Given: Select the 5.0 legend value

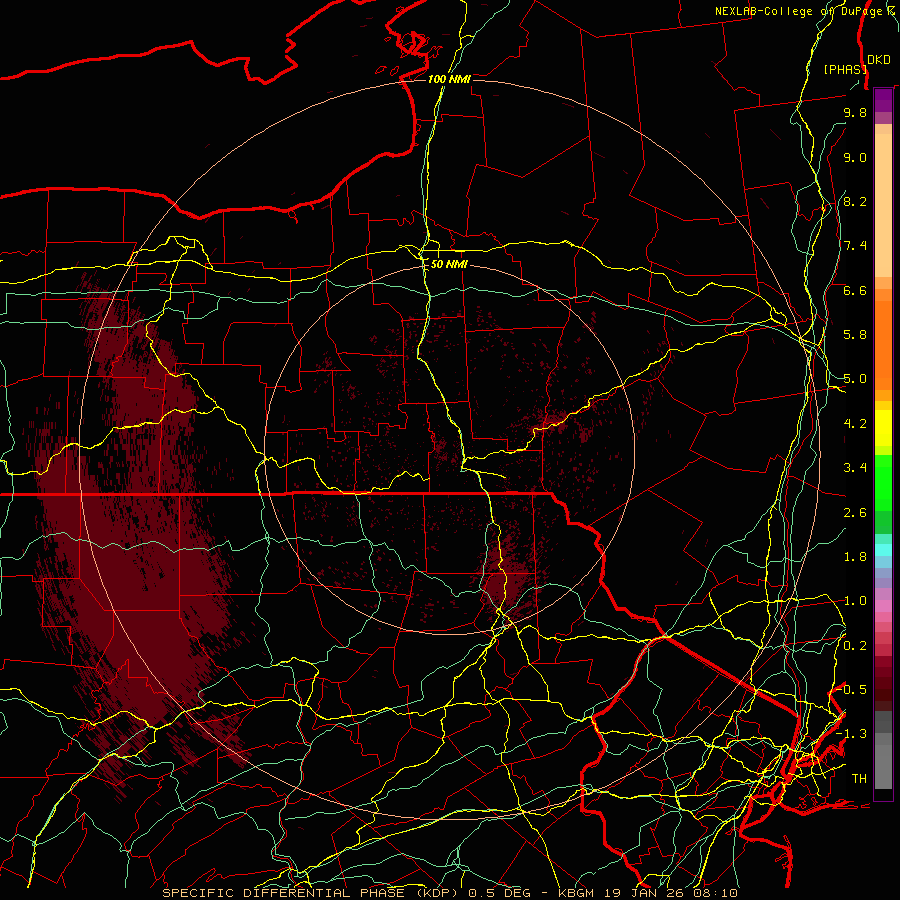Looking at the screenshot, I should pyautogui.click(x=855, y=379).
